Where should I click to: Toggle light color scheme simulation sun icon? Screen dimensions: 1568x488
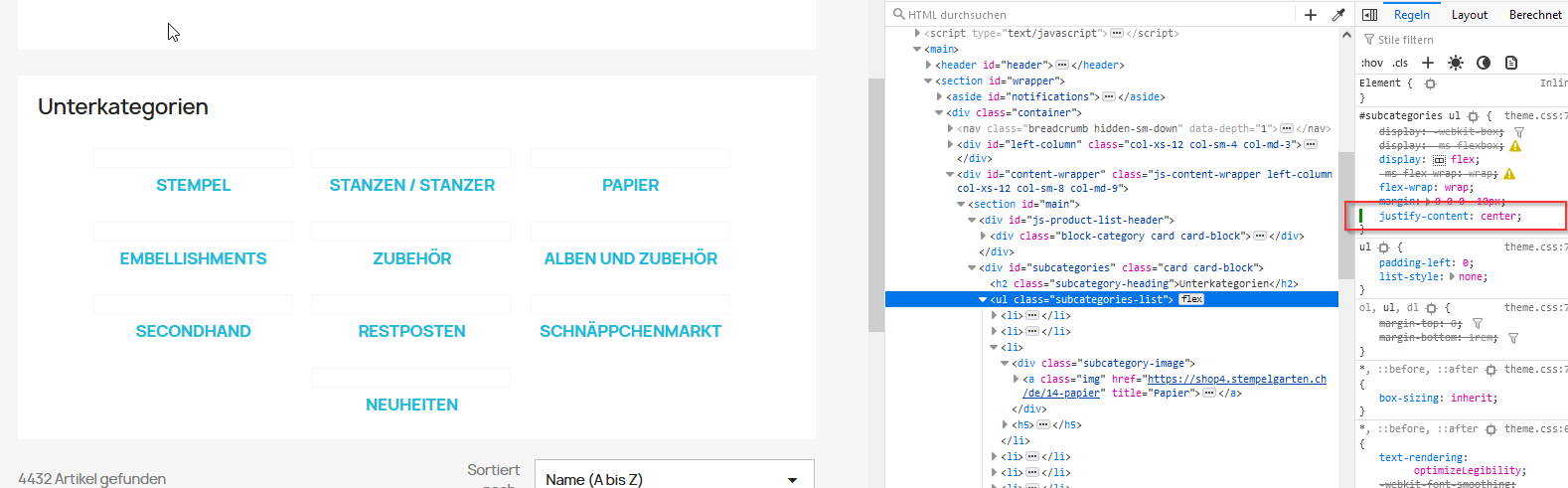tap(1456, 63)
